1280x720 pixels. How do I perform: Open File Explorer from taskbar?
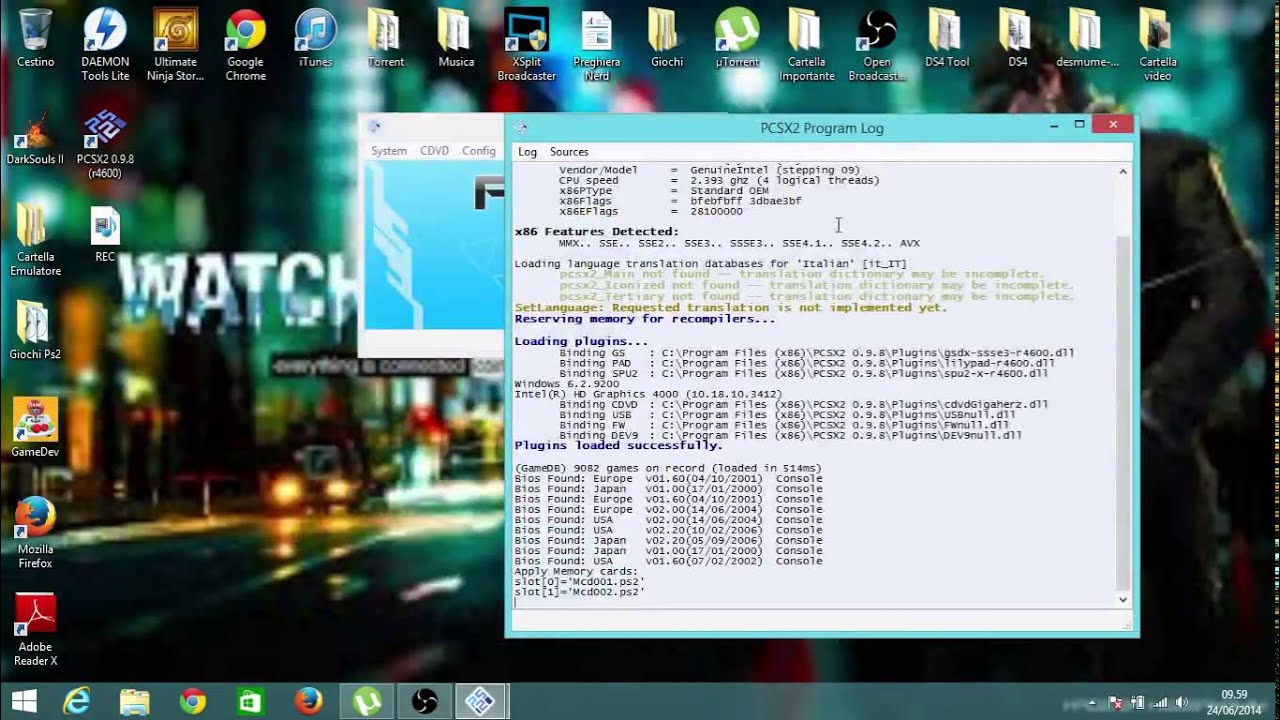135,701
